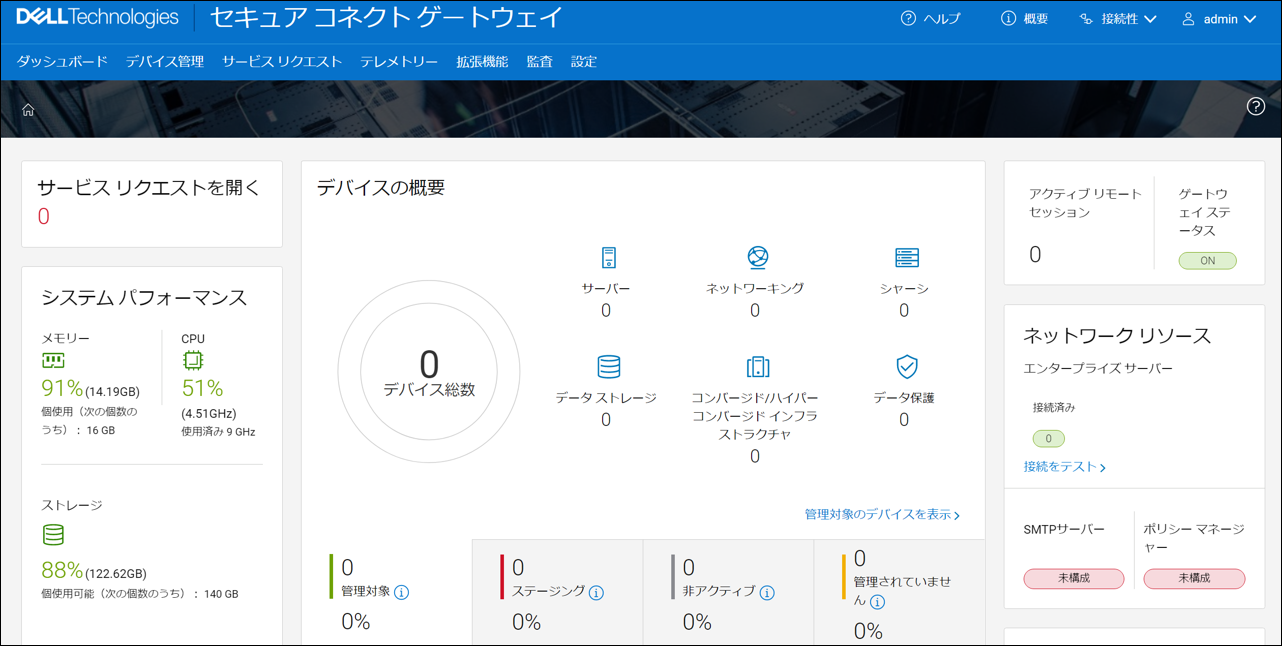Screen dimensions: 1282x646
Task: Select the 管理対象 0% status tab
Action: 387,592
